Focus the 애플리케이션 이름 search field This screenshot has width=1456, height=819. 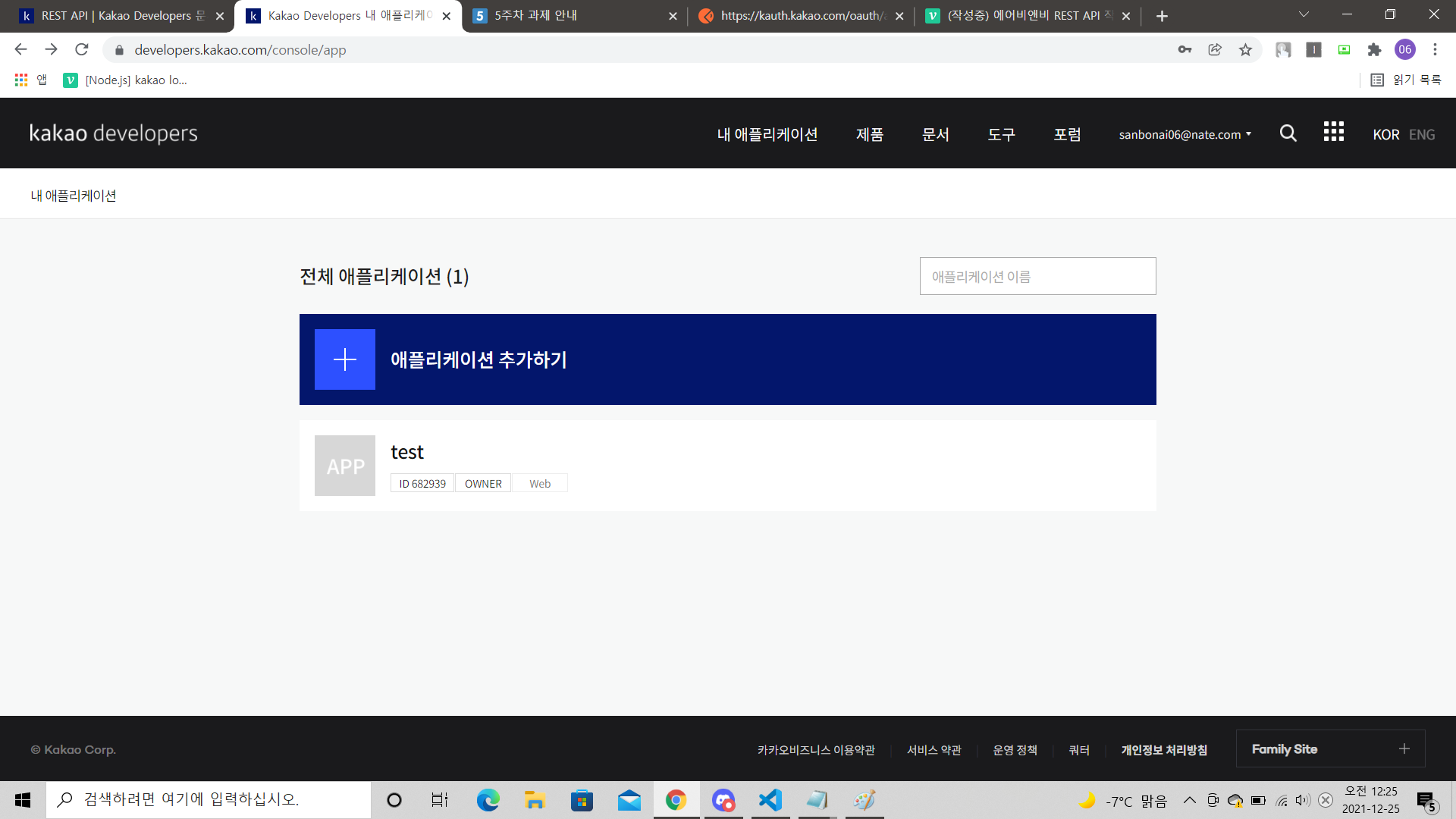tap(1037, 277)
